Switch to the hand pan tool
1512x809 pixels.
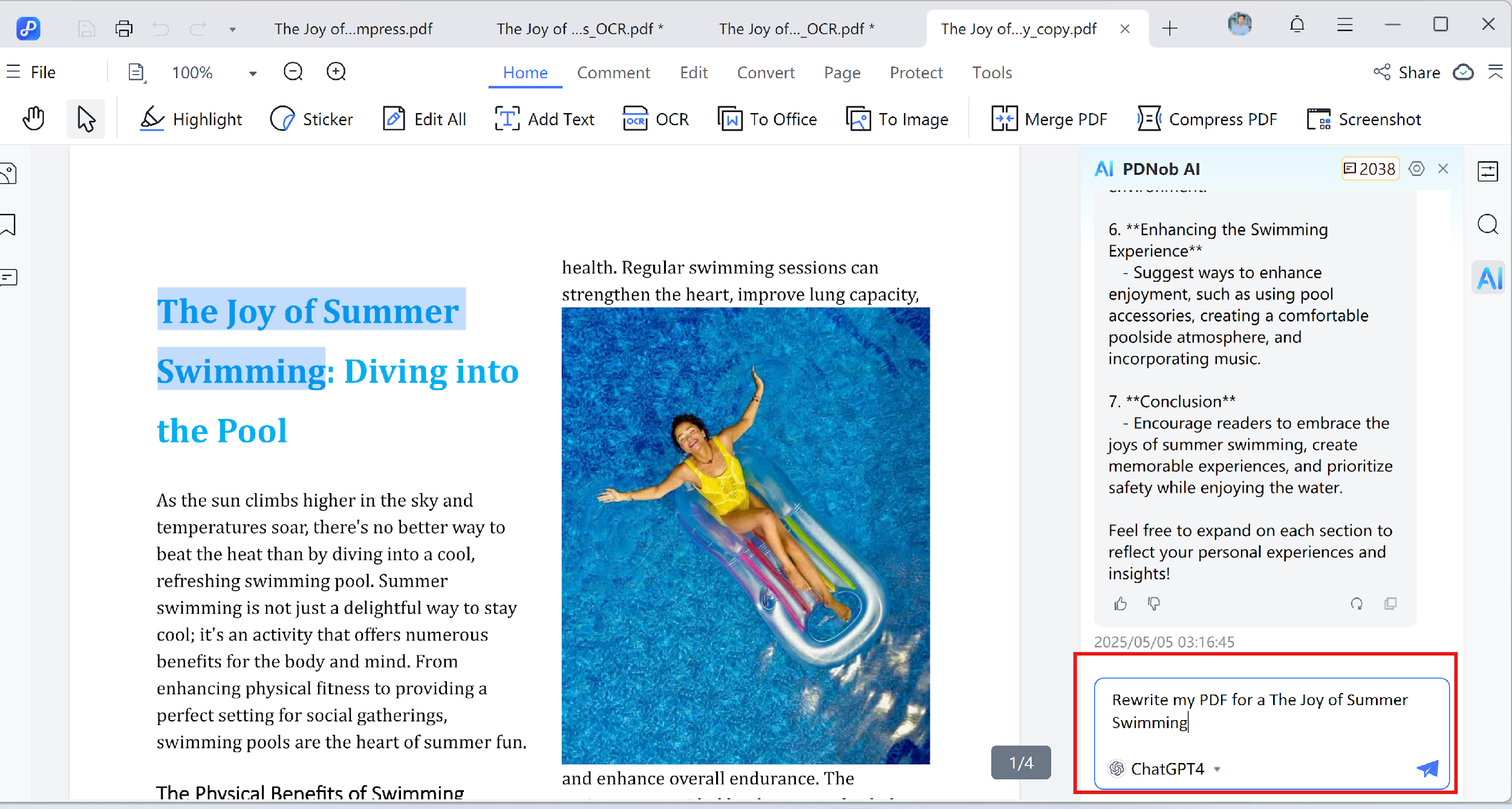(x=33, y=118)
